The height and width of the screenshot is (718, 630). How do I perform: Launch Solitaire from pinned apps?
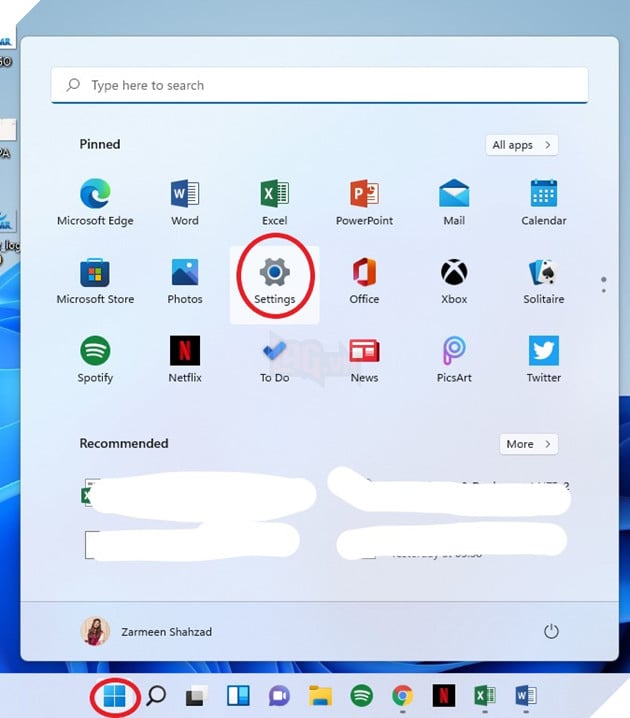point(544,280)
